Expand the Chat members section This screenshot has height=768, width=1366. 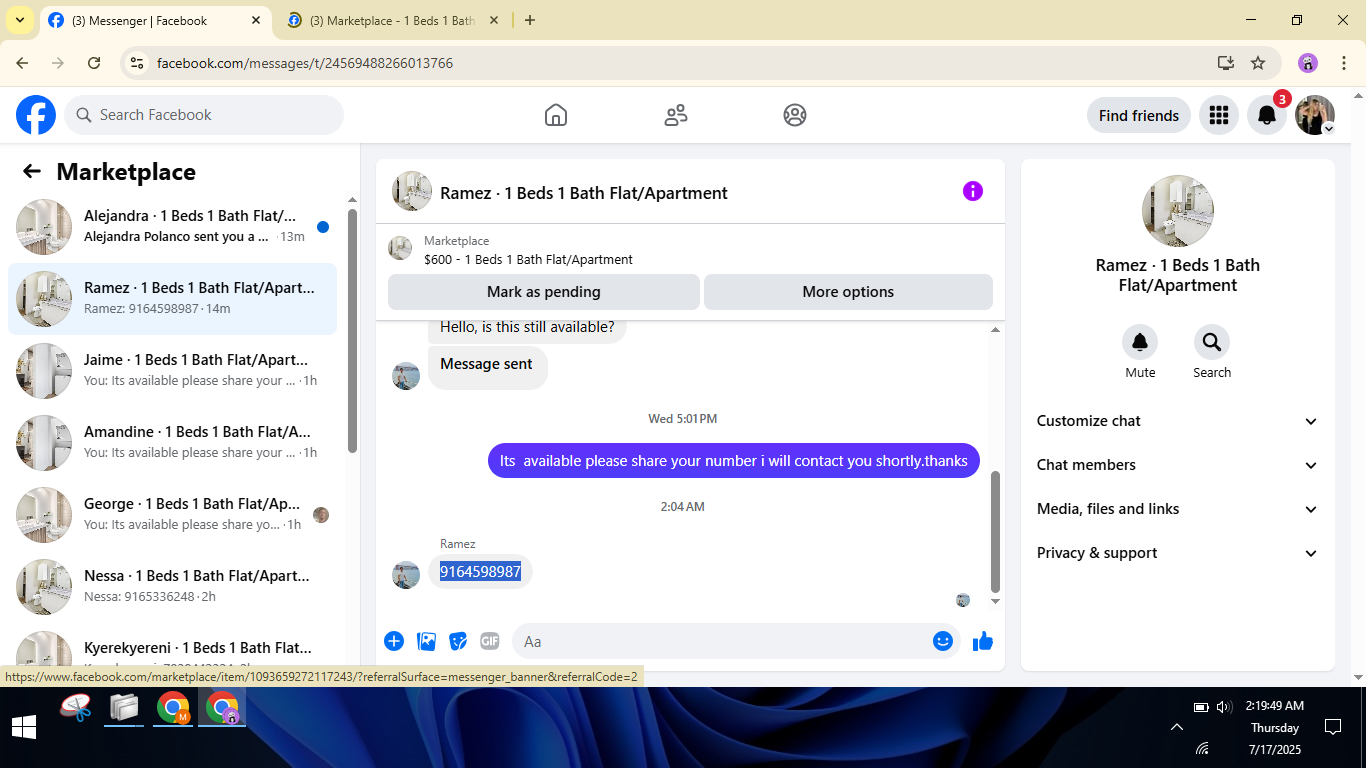pyautogui.click(x=1177, y=465)
